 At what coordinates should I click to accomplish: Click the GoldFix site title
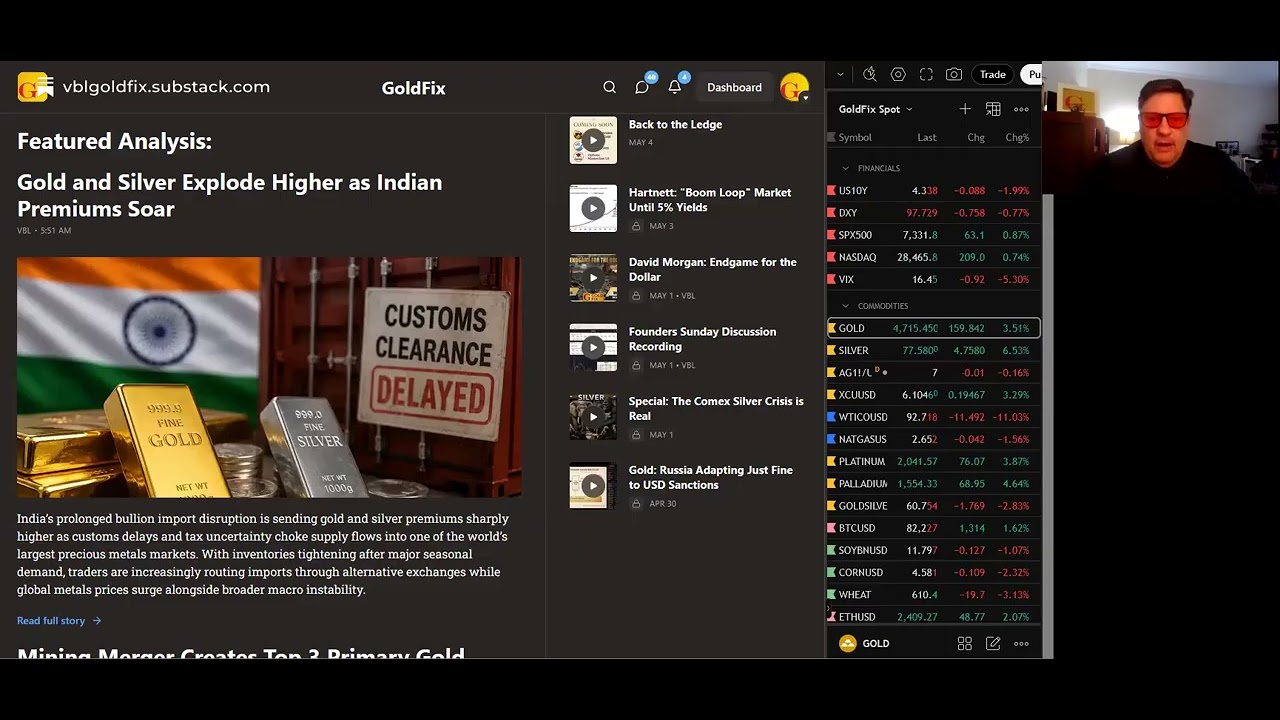[413, 88]
